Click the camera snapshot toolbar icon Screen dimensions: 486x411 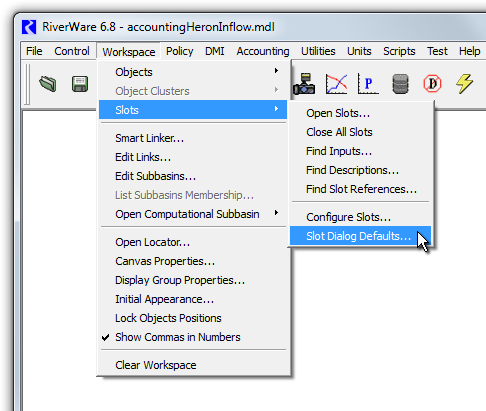click(304, 84)
